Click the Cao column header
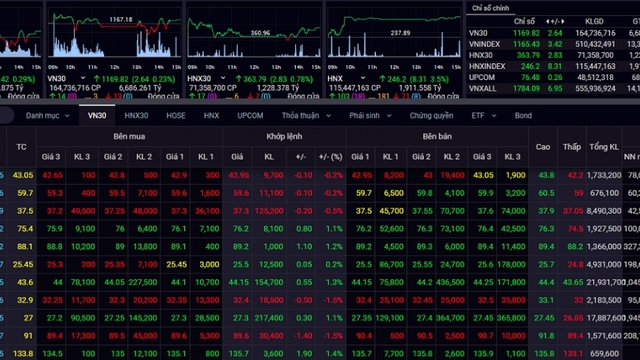This screenshot has width=640, height=360. click(x=543, y=147)
